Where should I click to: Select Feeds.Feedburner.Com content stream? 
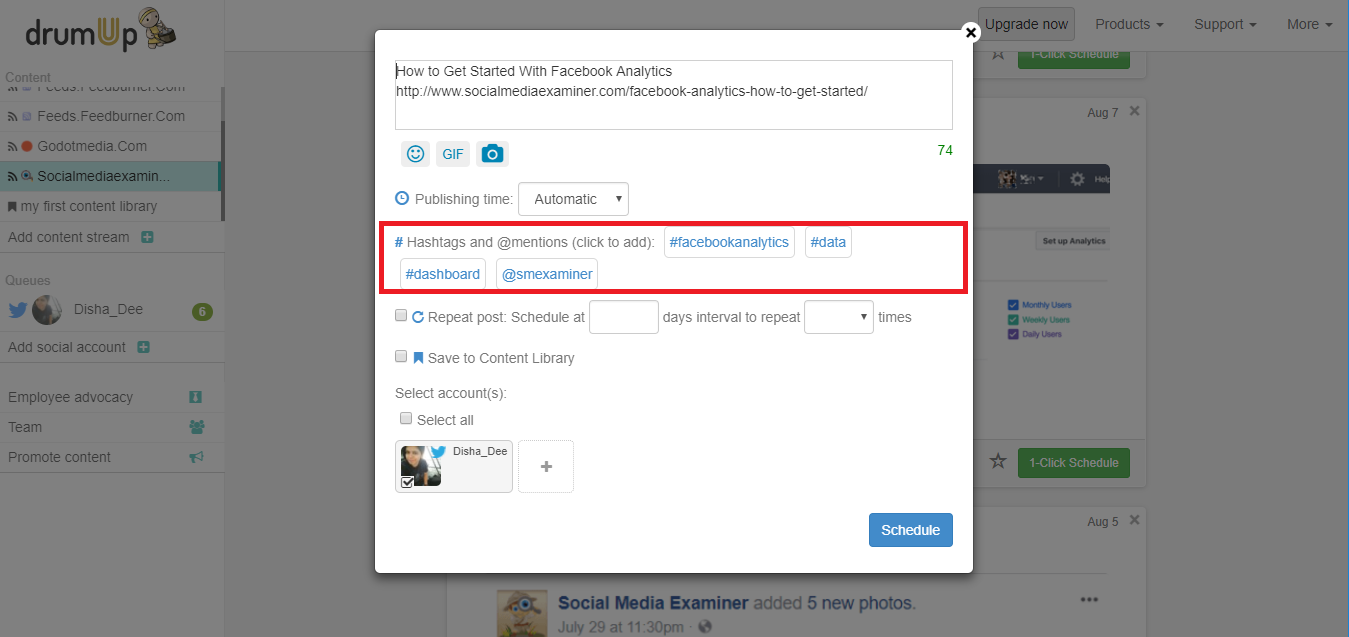click(x=110, y=116)
